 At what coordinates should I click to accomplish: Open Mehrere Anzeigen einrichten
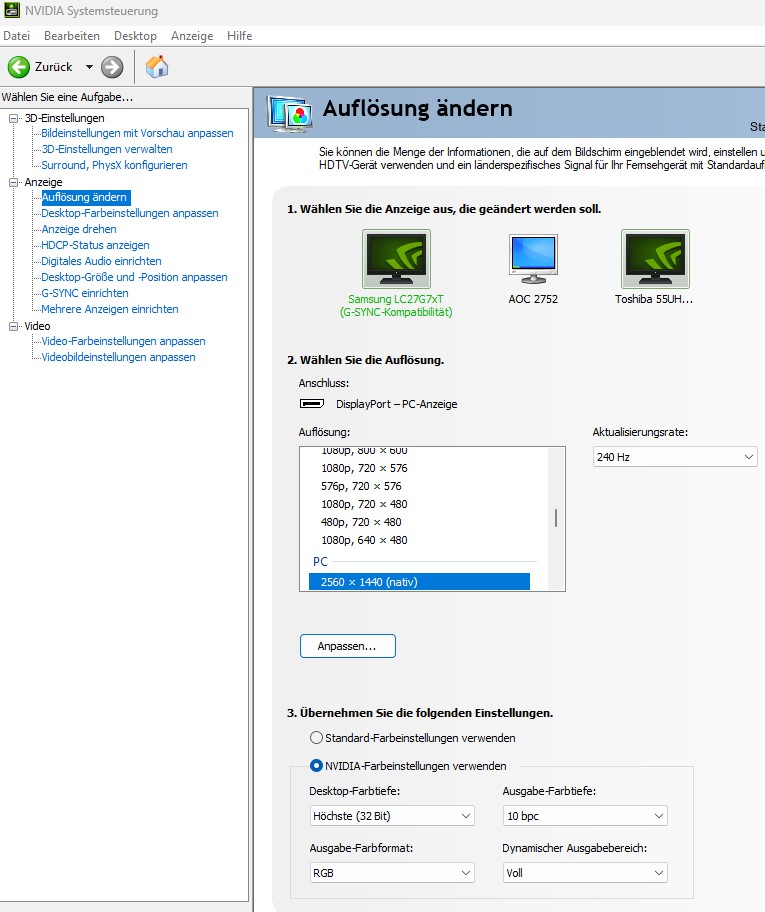[110, 309]
